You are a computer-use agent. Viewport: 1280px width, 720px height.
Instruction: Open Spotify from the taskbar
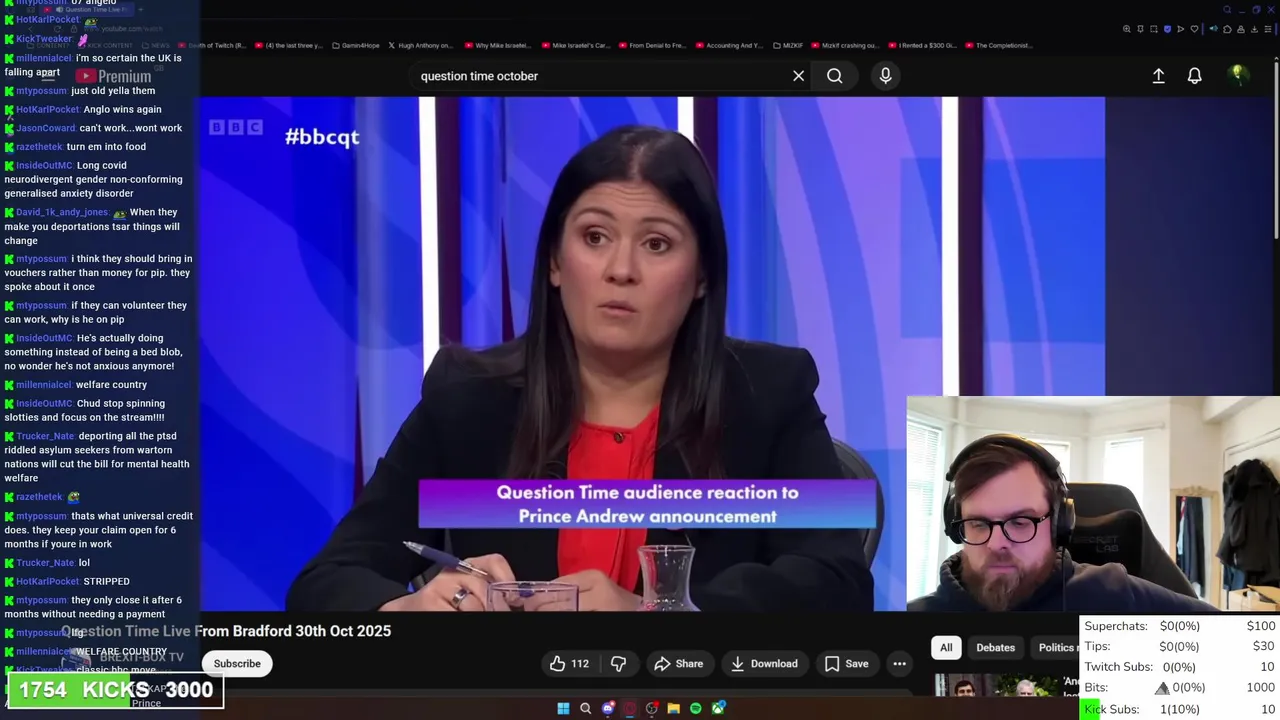pos(696,708)
